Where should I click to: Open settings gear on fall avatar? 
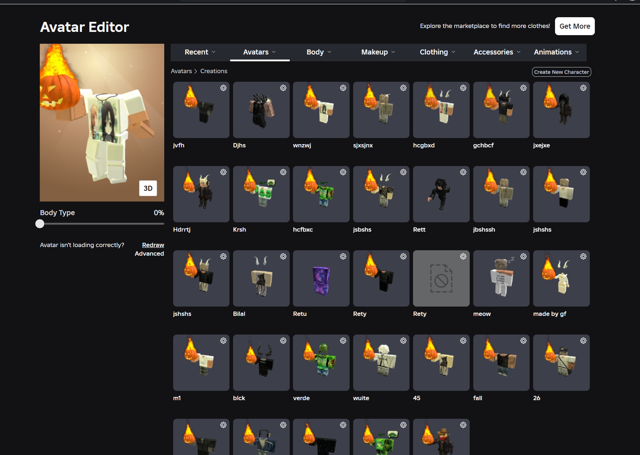[523, 341]
